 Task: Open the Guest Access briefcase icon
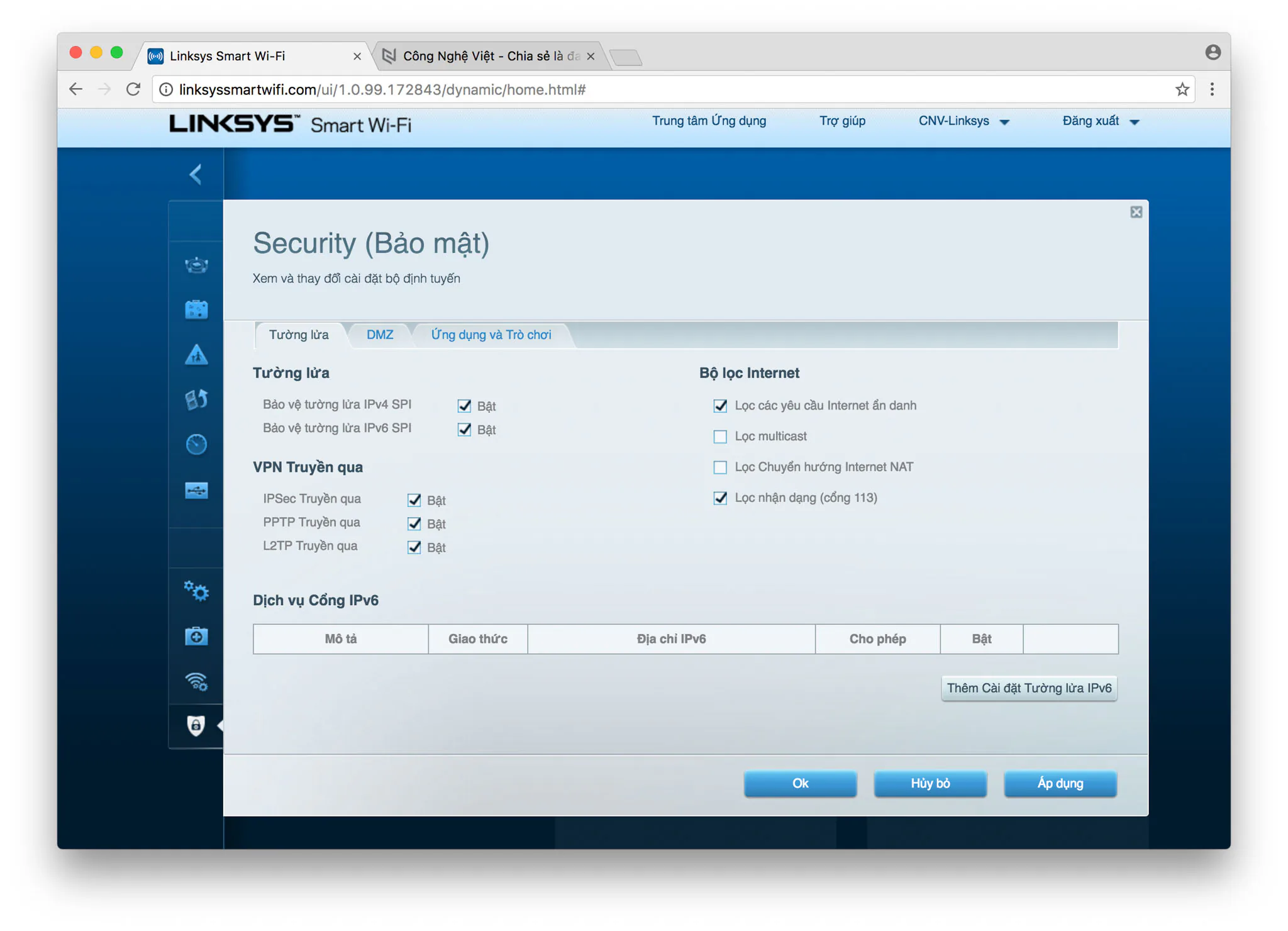coord(196,309)
